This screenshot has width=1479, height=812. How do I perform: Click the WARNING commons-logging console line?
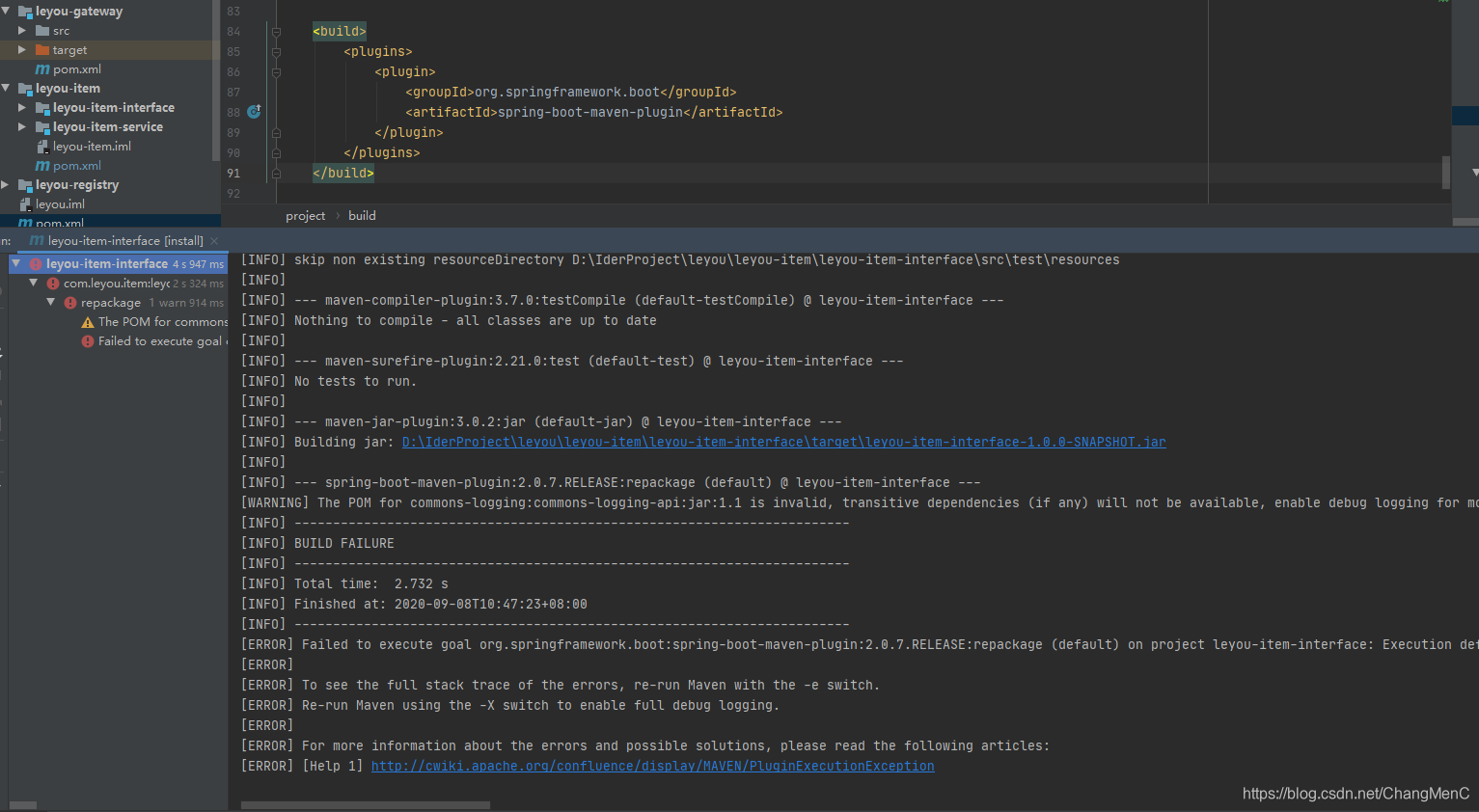pyautogui.click(x=859, y=503)
